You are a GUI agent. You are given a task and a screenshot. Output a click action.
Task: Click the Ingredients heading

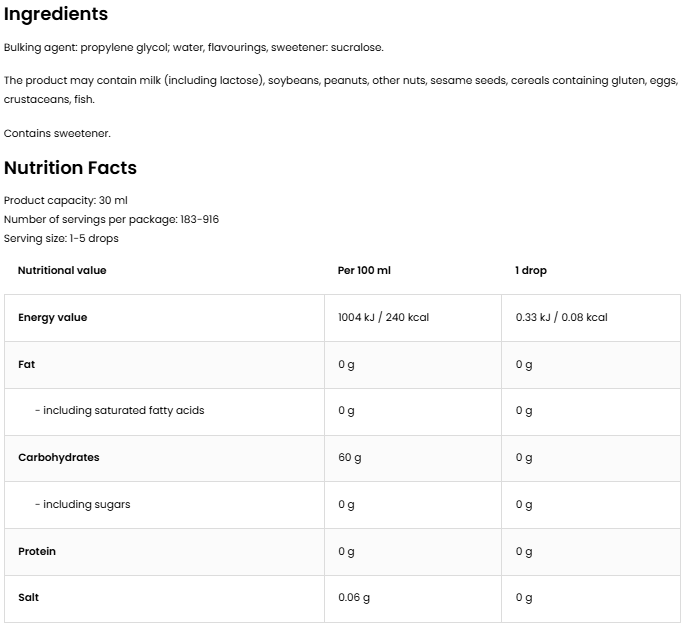[56, 15]
